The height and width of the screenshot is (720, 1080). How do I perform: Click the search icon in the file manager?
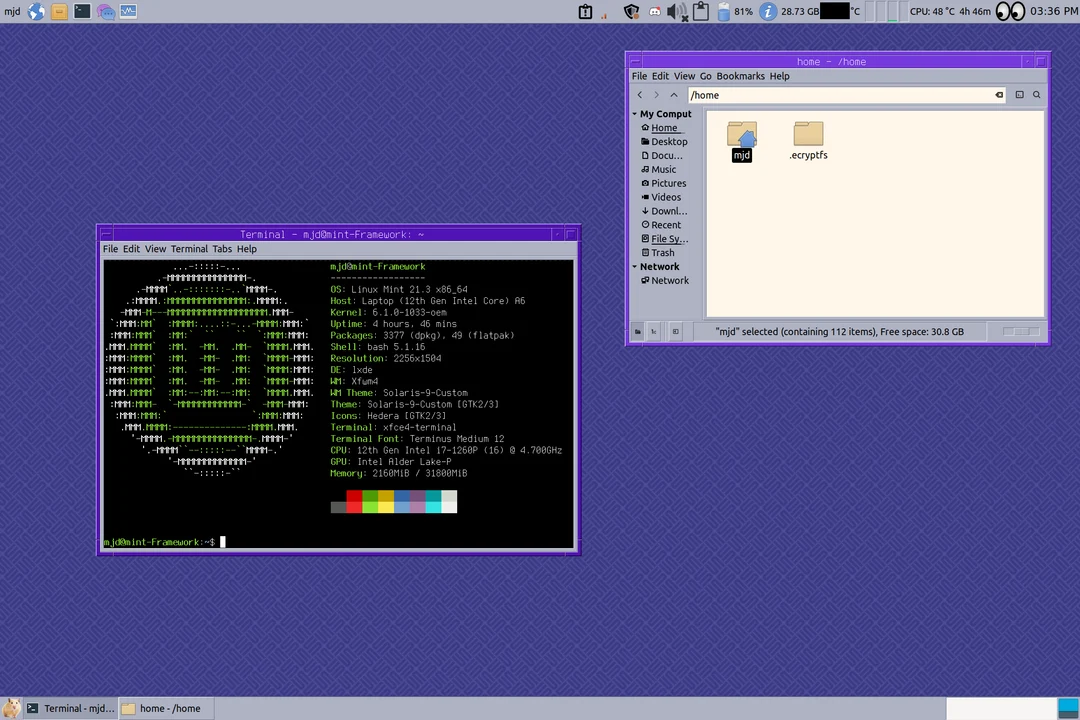click(x=1036, y=94)
